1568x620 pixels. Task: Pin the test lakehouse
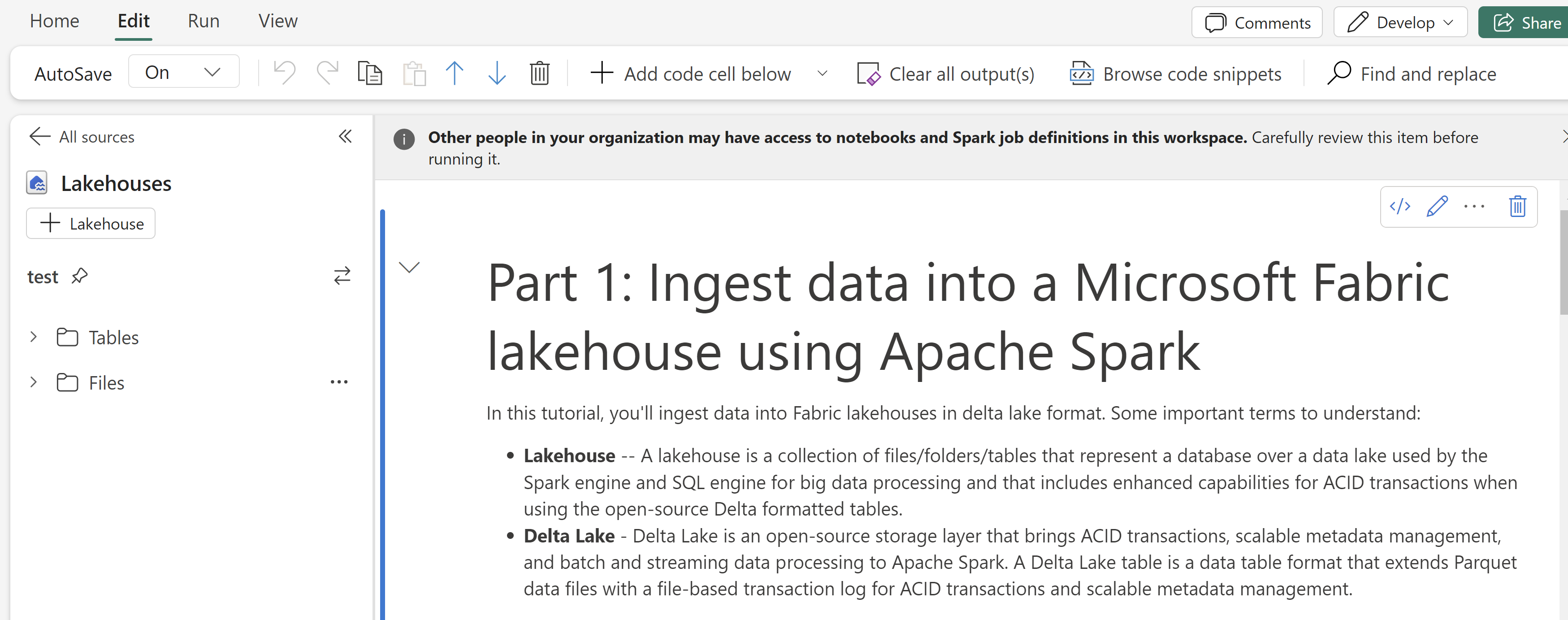point(80,276)
